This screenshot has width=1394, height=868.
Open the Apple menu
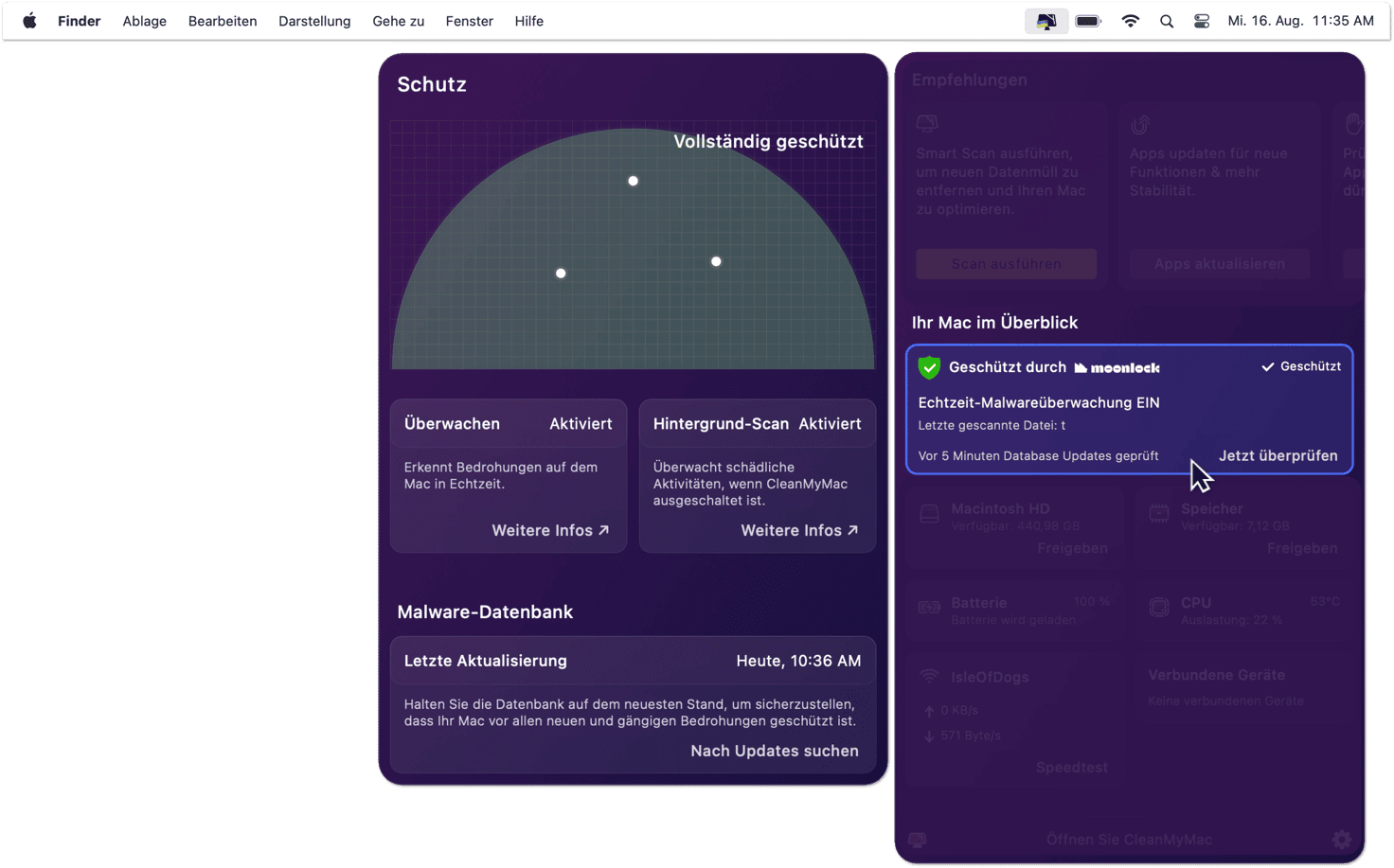coord(29,21)
